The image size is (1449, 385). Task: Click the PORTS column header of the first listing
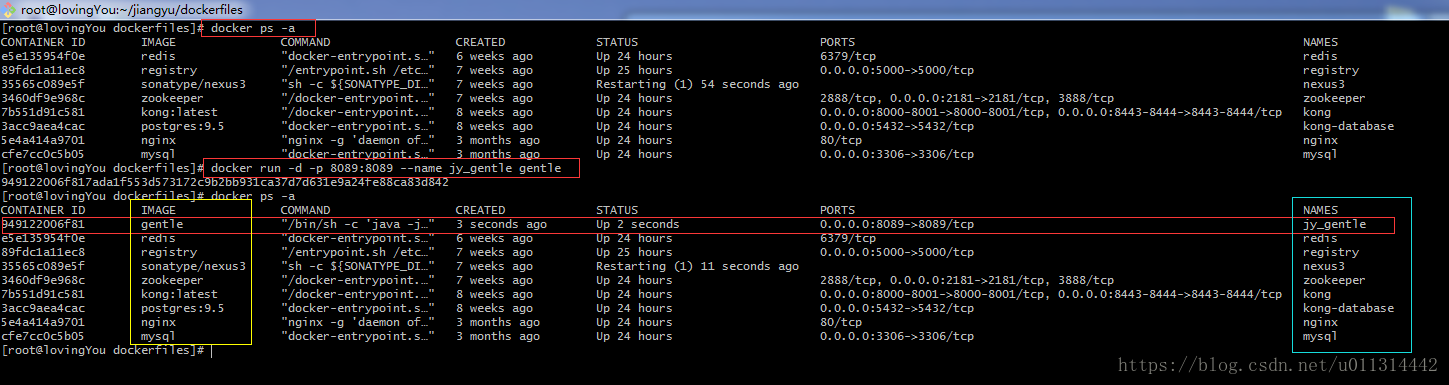pos(837,42)
